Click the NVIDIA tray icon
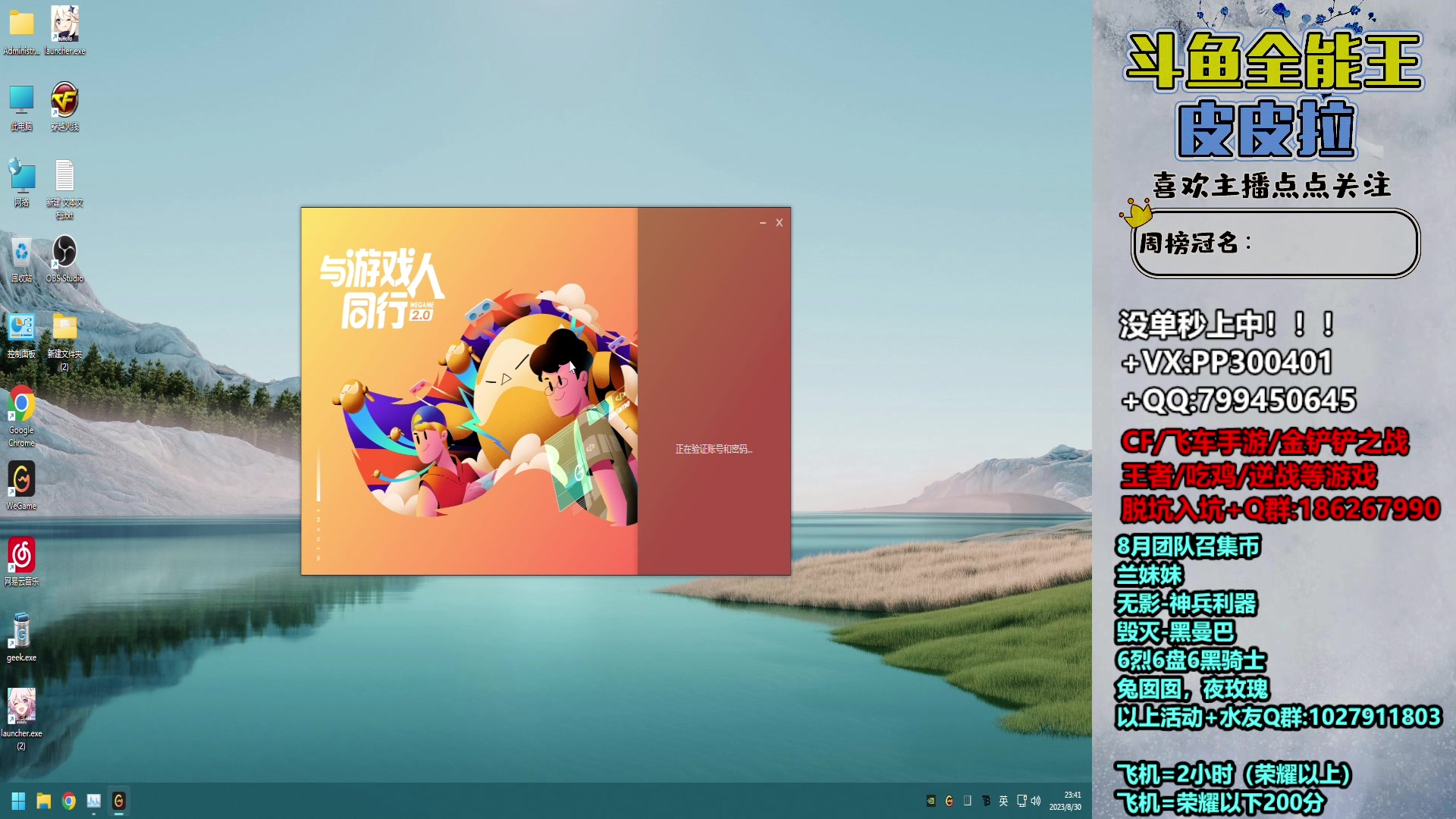This screenshot has width=1456, height=819. coord(930,801)
